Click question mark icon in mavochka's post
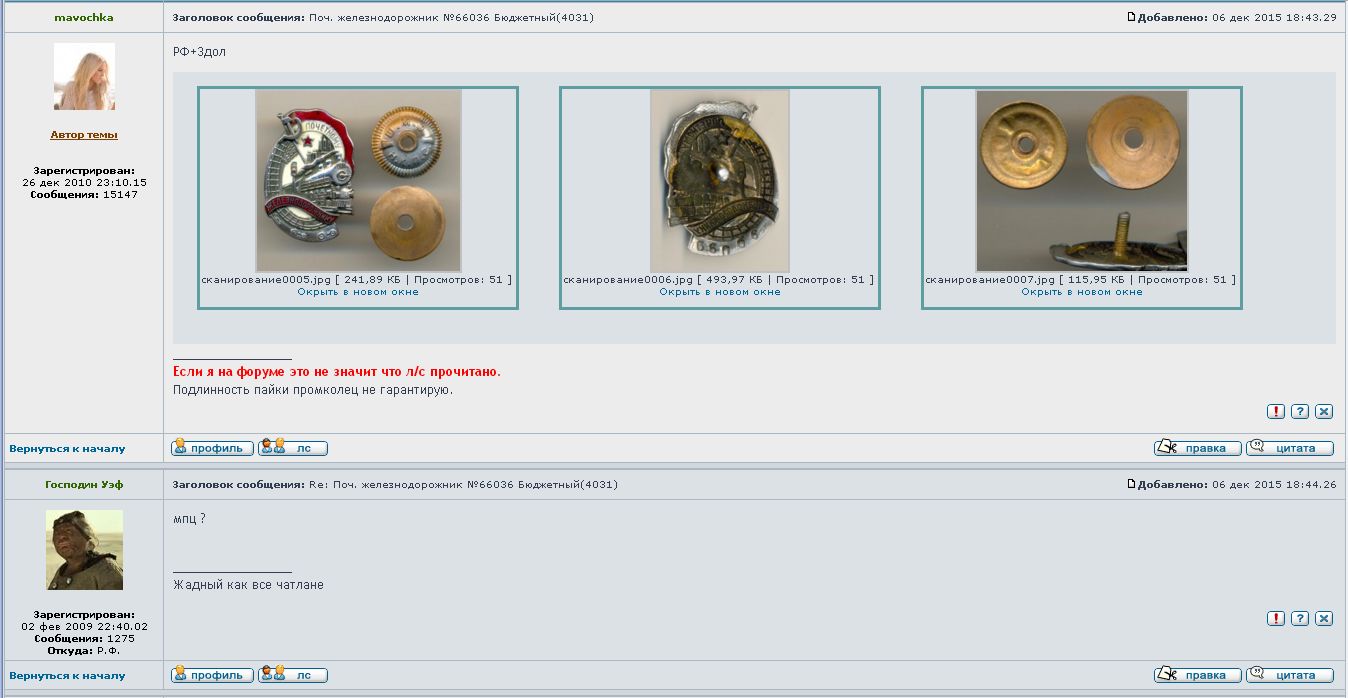Screen dimensions: 1348x698 coord(1300,411)
